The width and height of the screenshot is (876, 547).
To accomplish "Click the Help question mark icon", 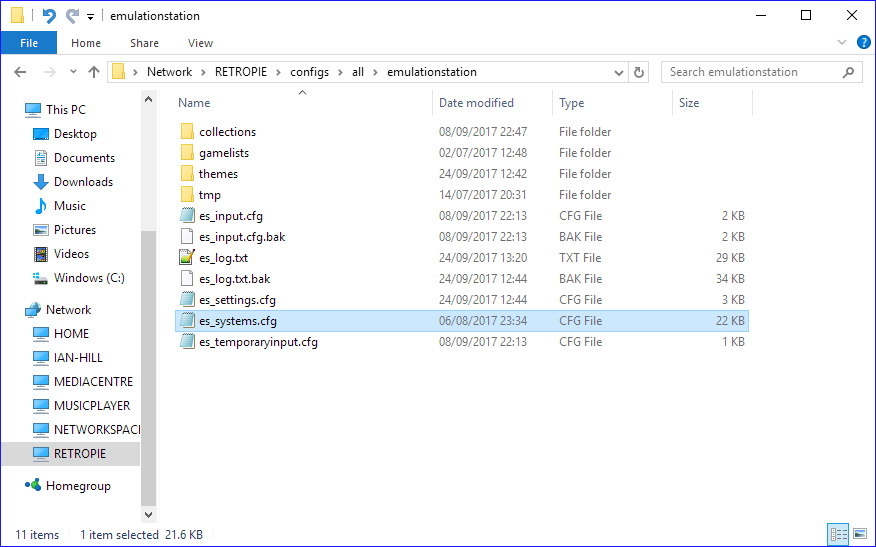I will (863, 42).
